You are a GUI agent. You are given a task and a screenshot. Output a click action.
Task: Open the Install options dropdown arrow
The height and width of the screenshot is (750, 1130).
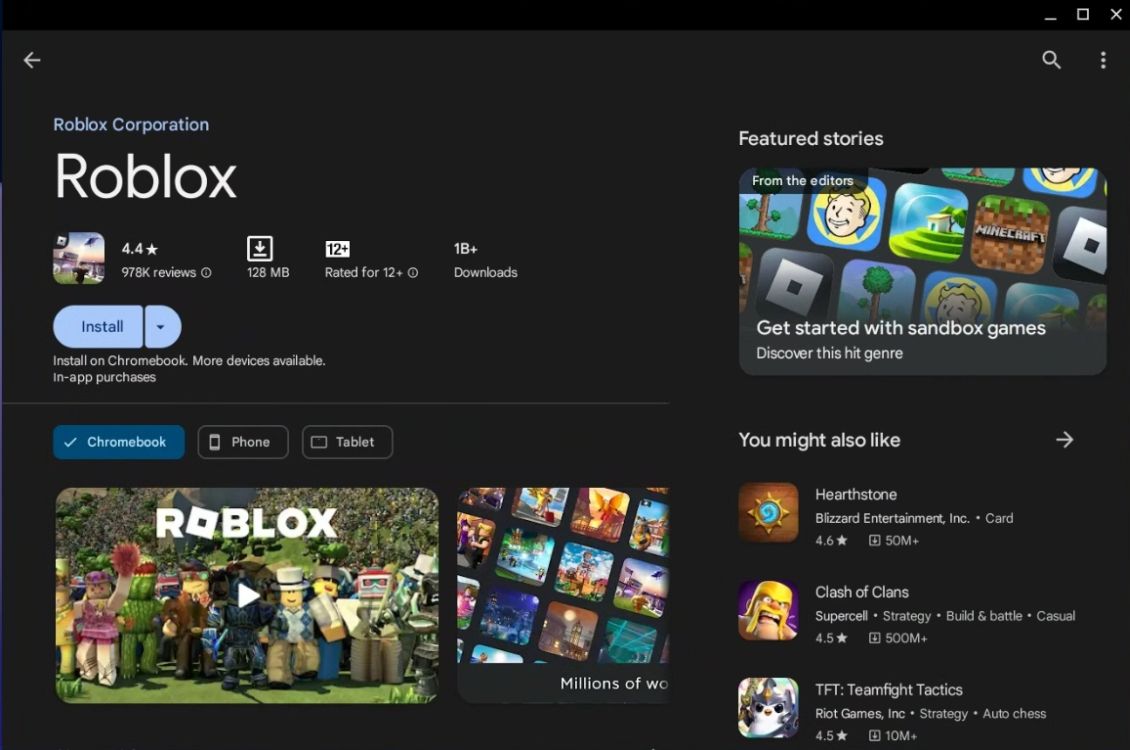tap(162, 326)
